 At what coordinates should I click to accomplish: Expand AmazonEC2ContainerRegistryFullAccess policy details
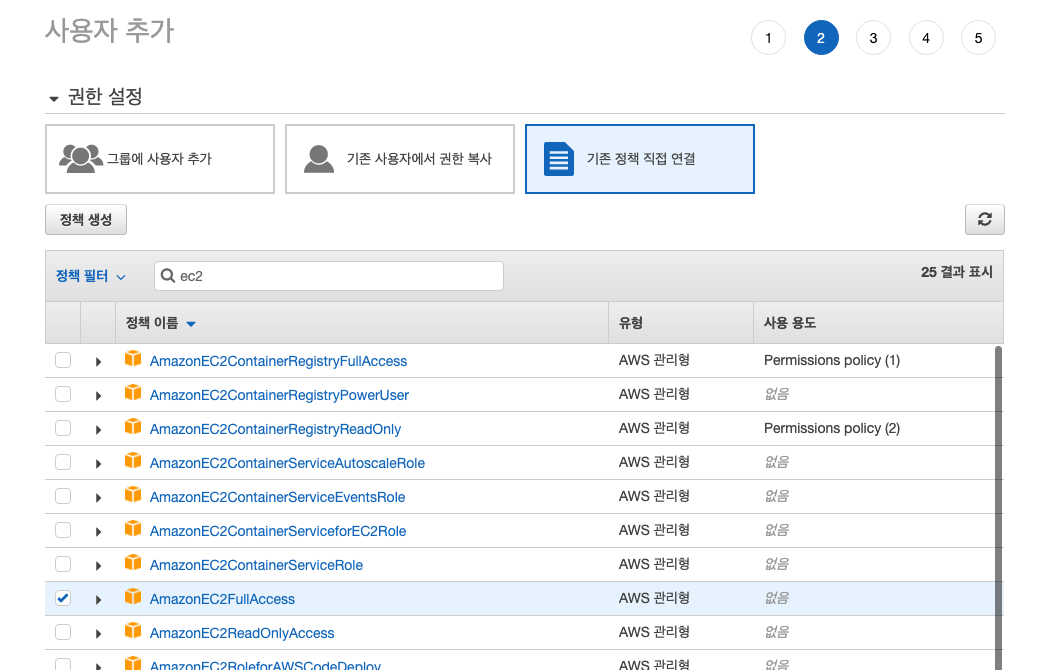click(98, 361)
